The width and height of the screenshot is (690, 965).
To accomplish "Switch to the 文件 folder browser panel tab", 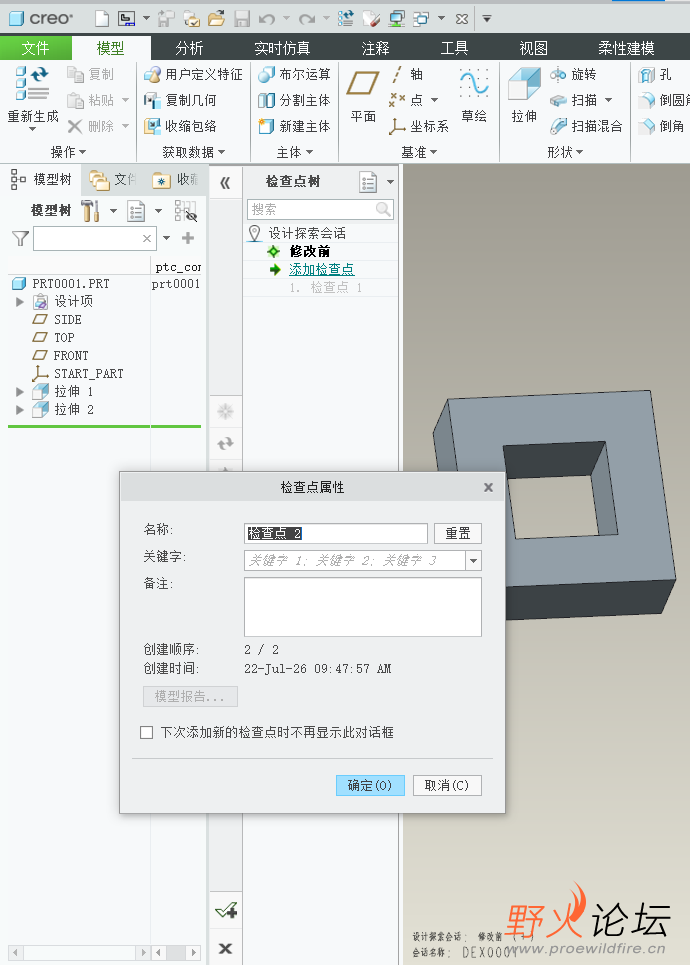I will pos(113,180).
